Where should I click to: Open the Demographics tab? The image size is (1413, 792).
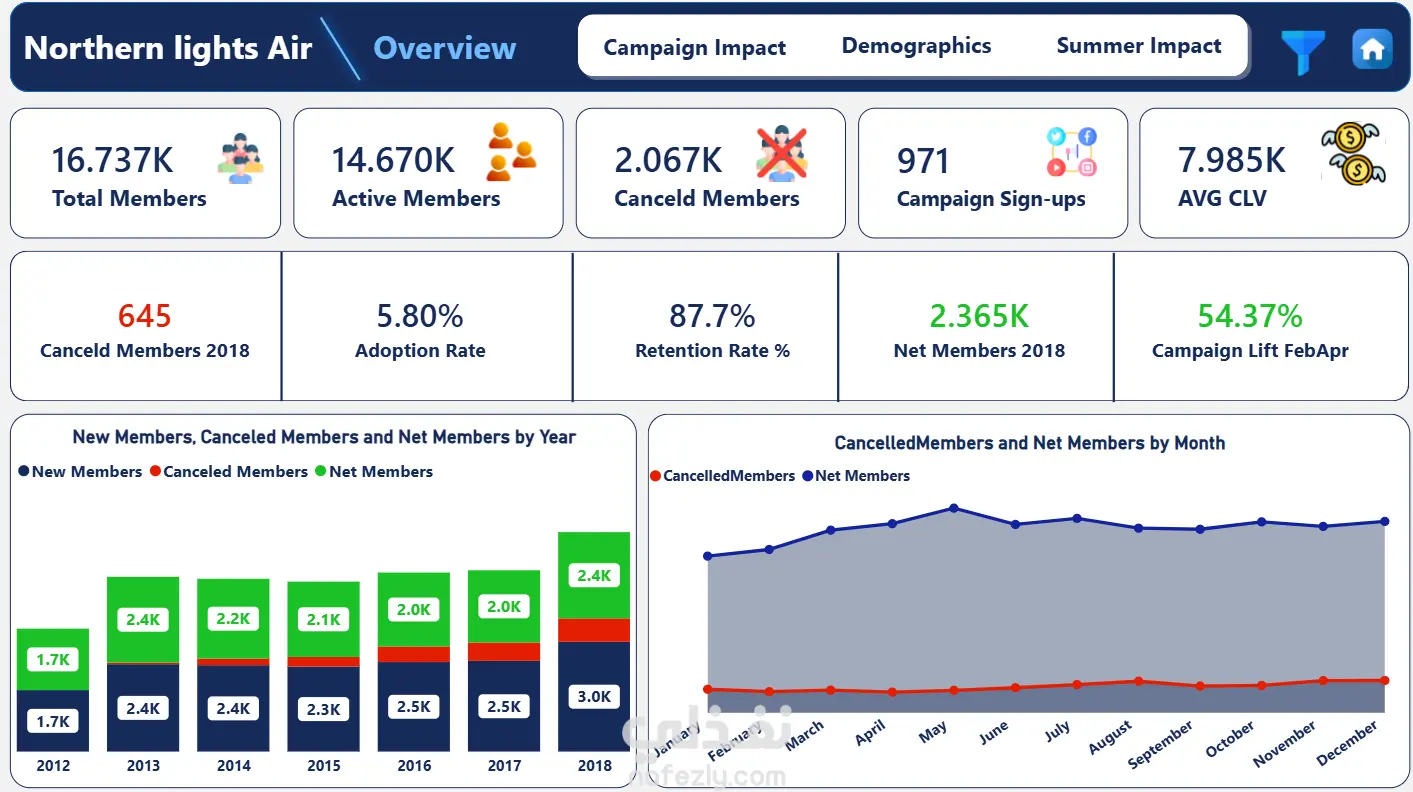tap(916, 45)
